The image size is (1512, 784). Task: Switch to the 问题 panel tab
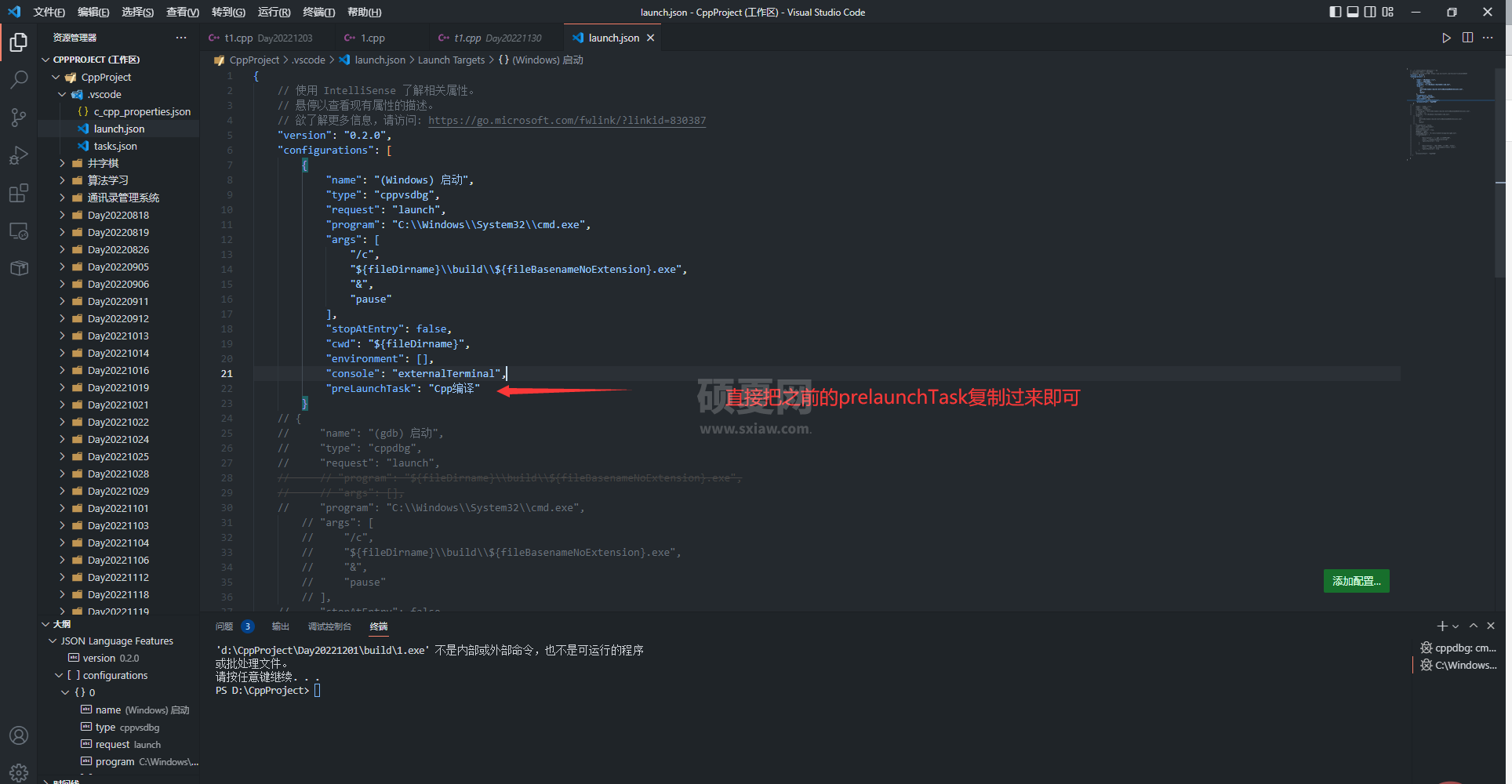[224, 626]
